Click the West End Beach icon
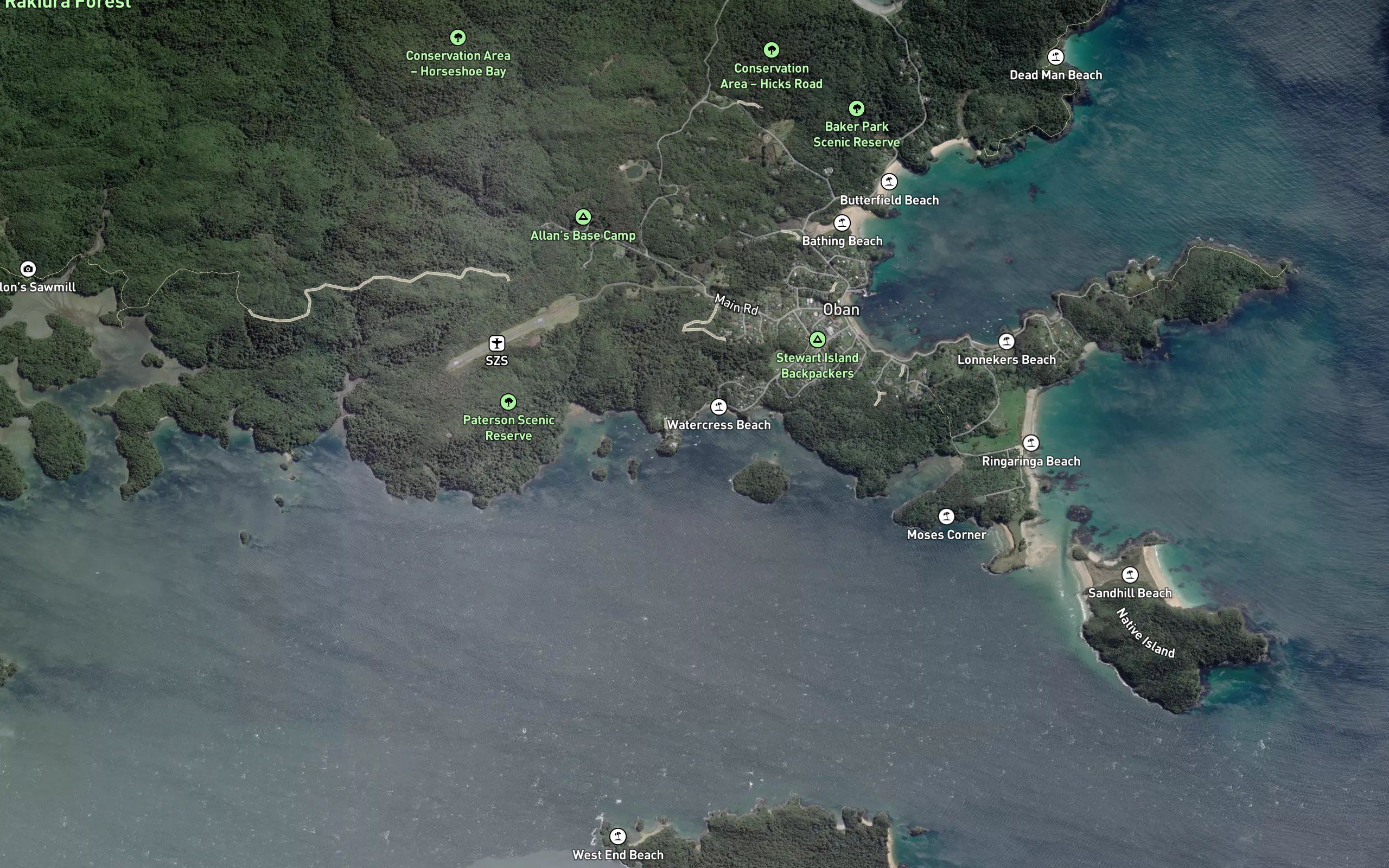 (617, 836)
